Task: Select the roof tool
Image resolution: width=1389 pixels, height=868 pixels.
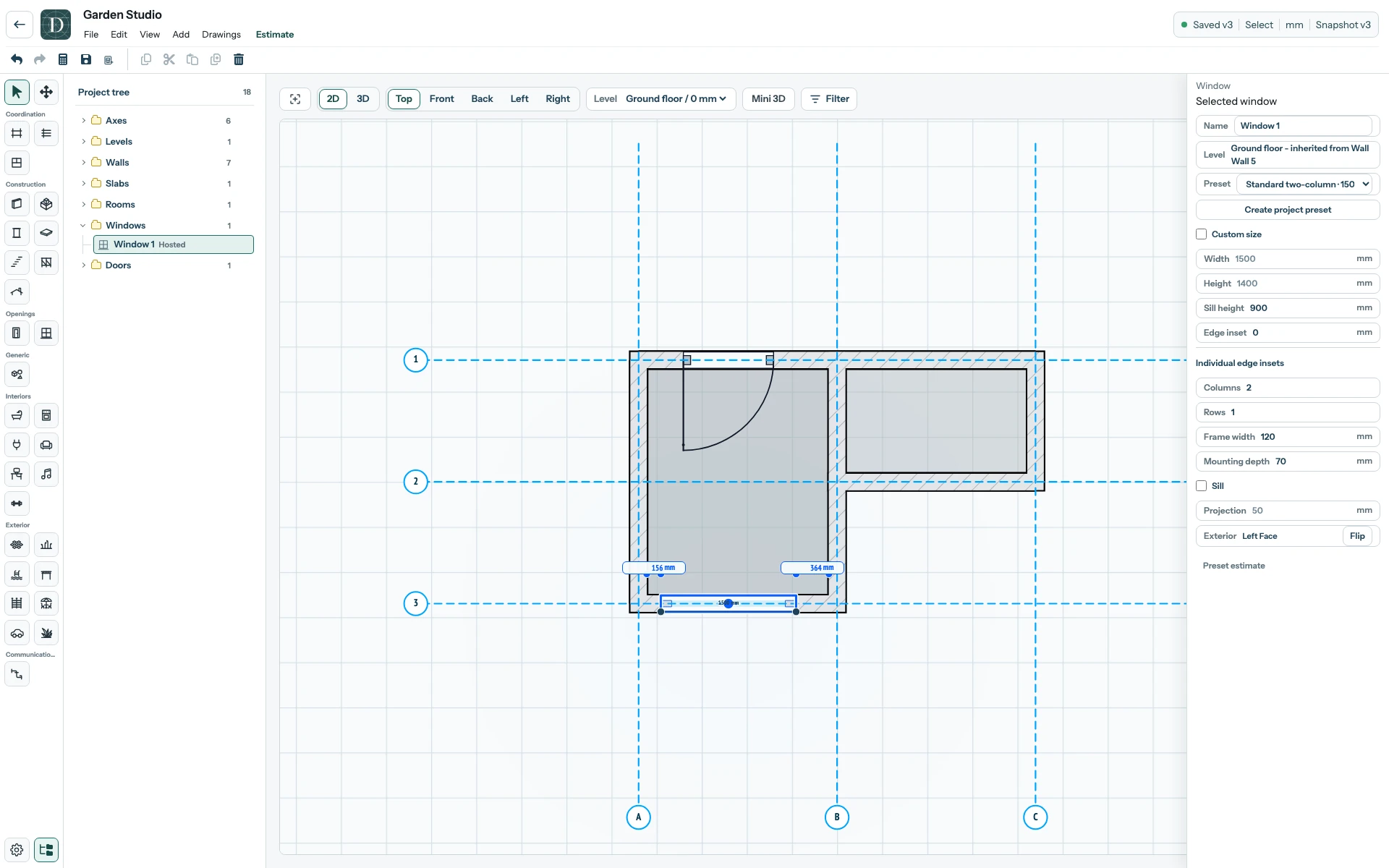Action: [x=17, y=292]
